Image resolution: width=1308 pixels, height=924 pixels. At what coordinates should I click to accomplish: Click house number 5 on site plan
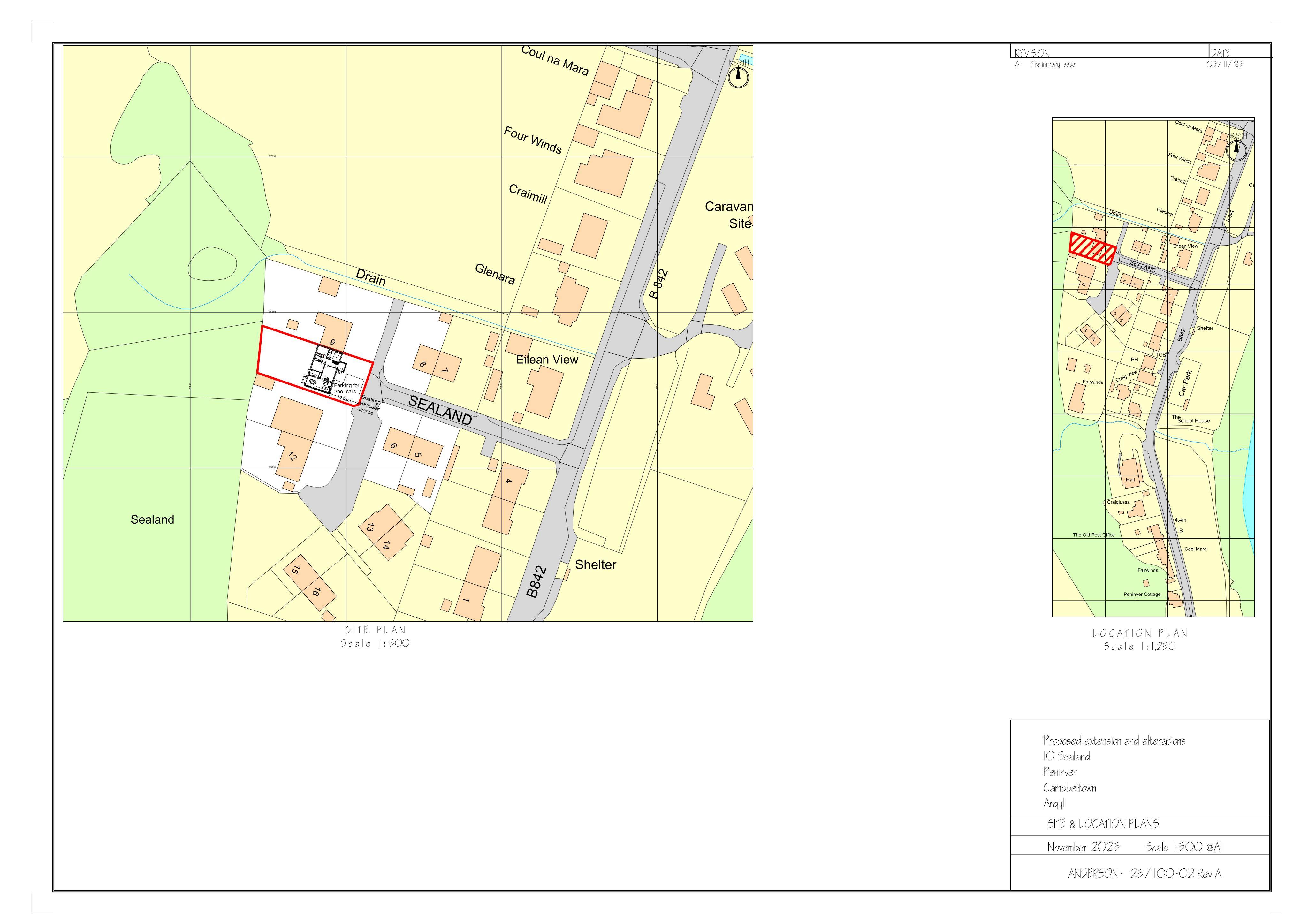[417, 455]
